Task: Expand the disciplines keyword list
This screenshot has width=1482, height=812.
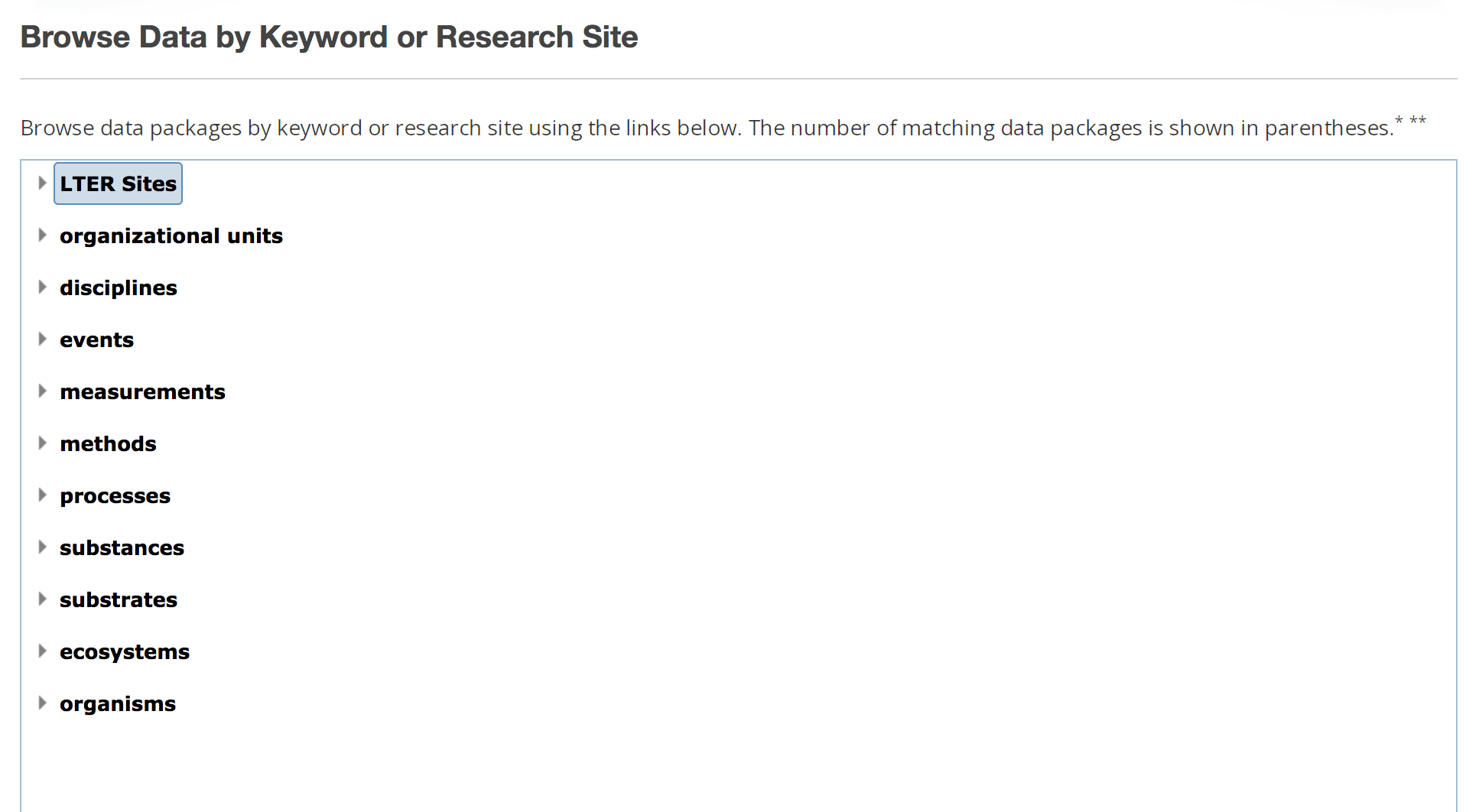Action: (x=42, y=287)
